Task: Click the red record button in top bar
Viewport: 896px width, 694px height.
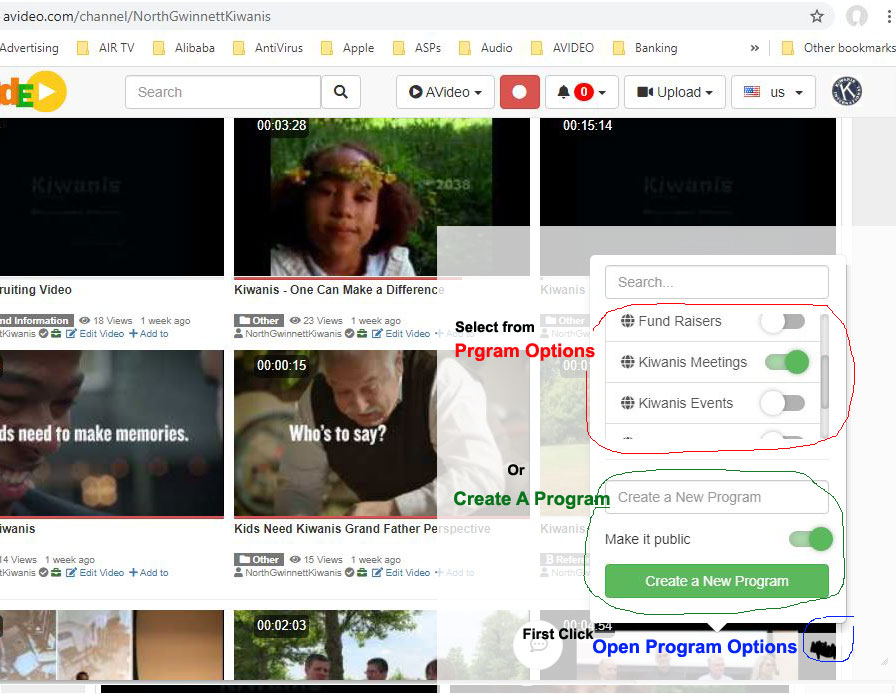Action: (x=519, y=91)
